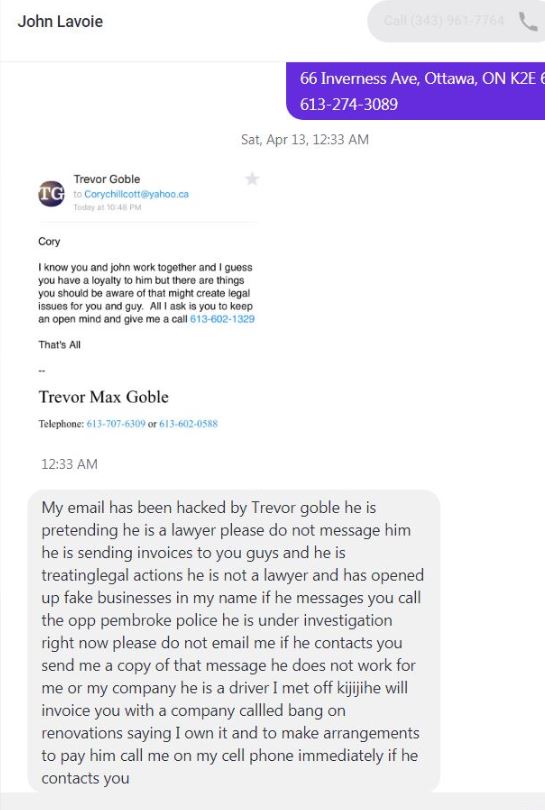Click the Trevor Max Goble signature
The image size is (545, 810).
[x=104, y=397]
